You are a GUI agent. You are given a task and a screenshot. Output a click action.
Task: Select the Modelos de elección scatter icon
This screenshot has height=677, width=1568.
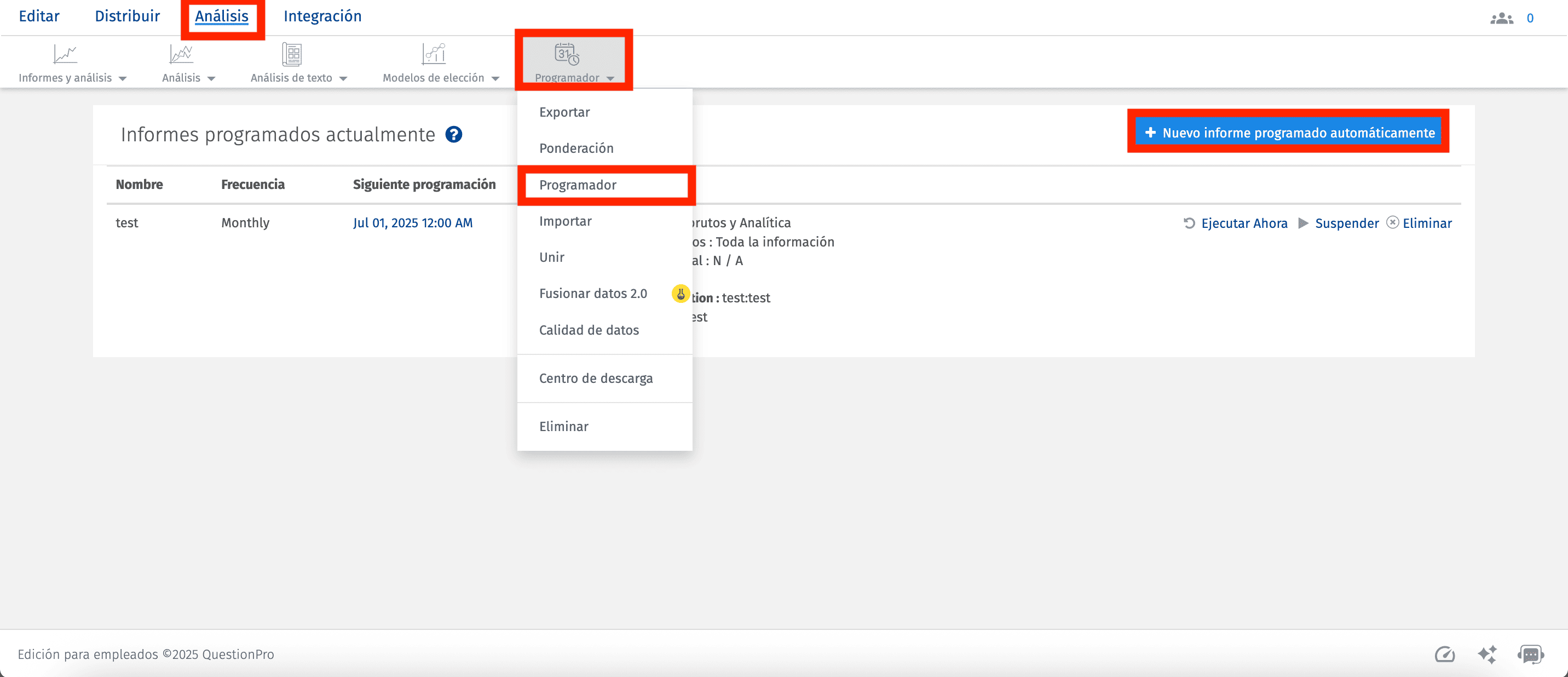click(x=434, y=54)
